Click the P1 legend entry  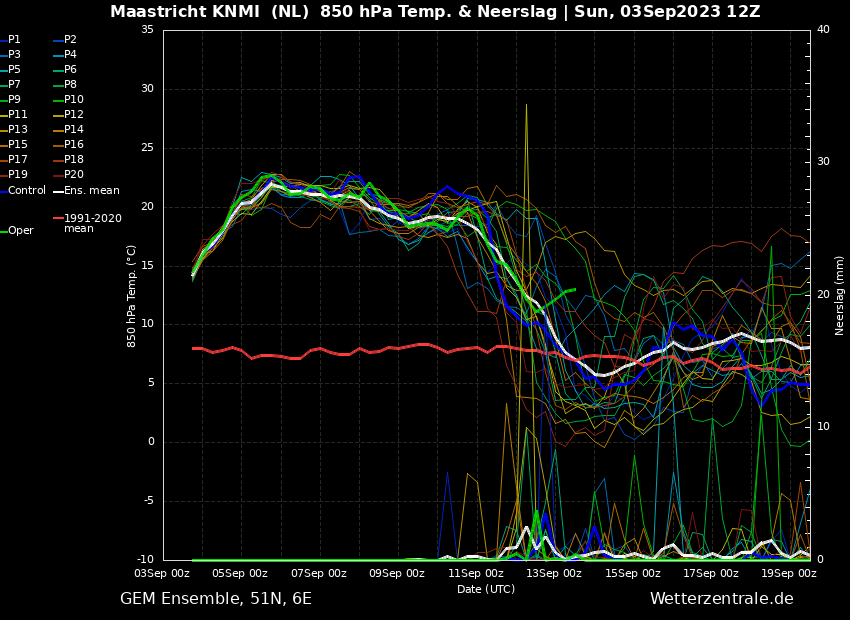point(14,40)
